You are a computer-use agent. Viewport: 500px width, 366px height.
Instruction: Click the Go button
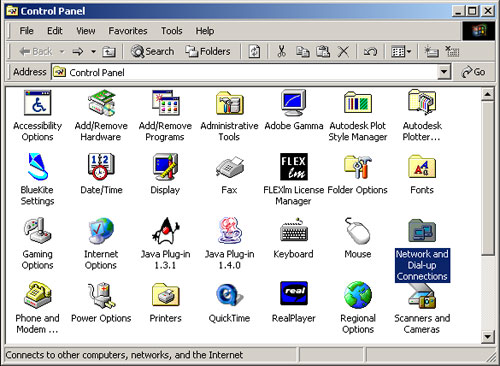click(x=473, y=72)
